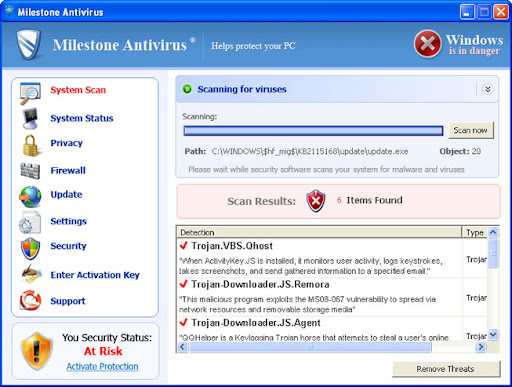Click the Remove Threats button

click(x=446, y=369)
